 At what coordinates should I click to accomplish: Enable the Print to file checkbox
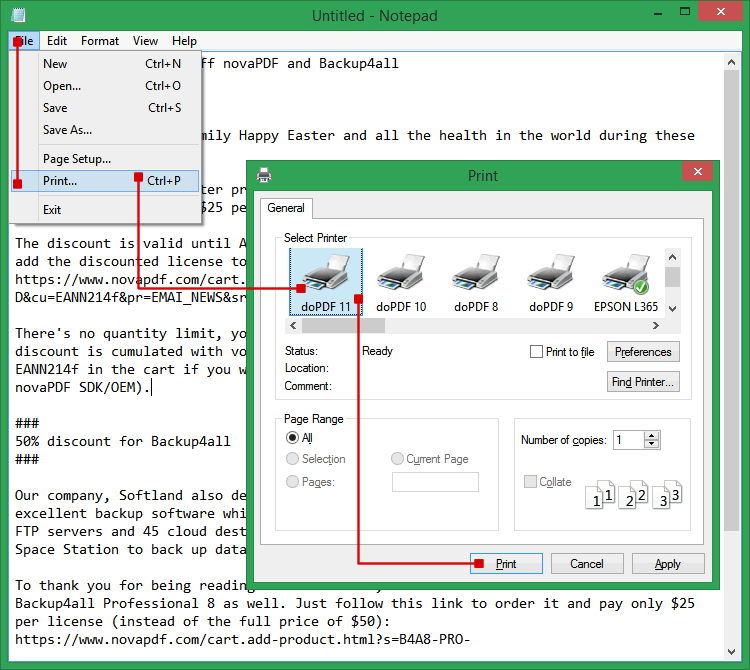coord(536,352)
